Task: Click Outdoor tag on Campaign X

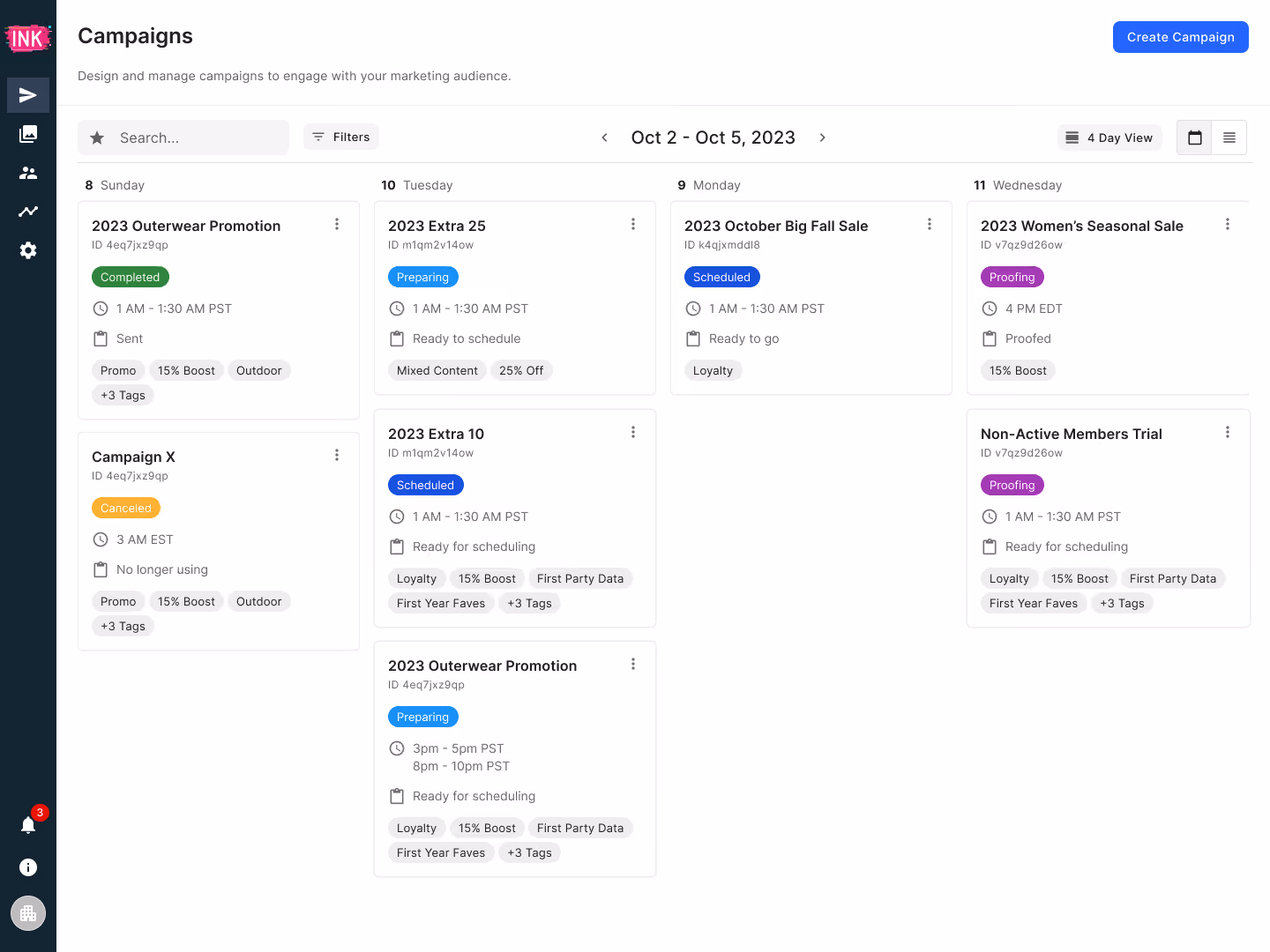Action: pos(259,601)
